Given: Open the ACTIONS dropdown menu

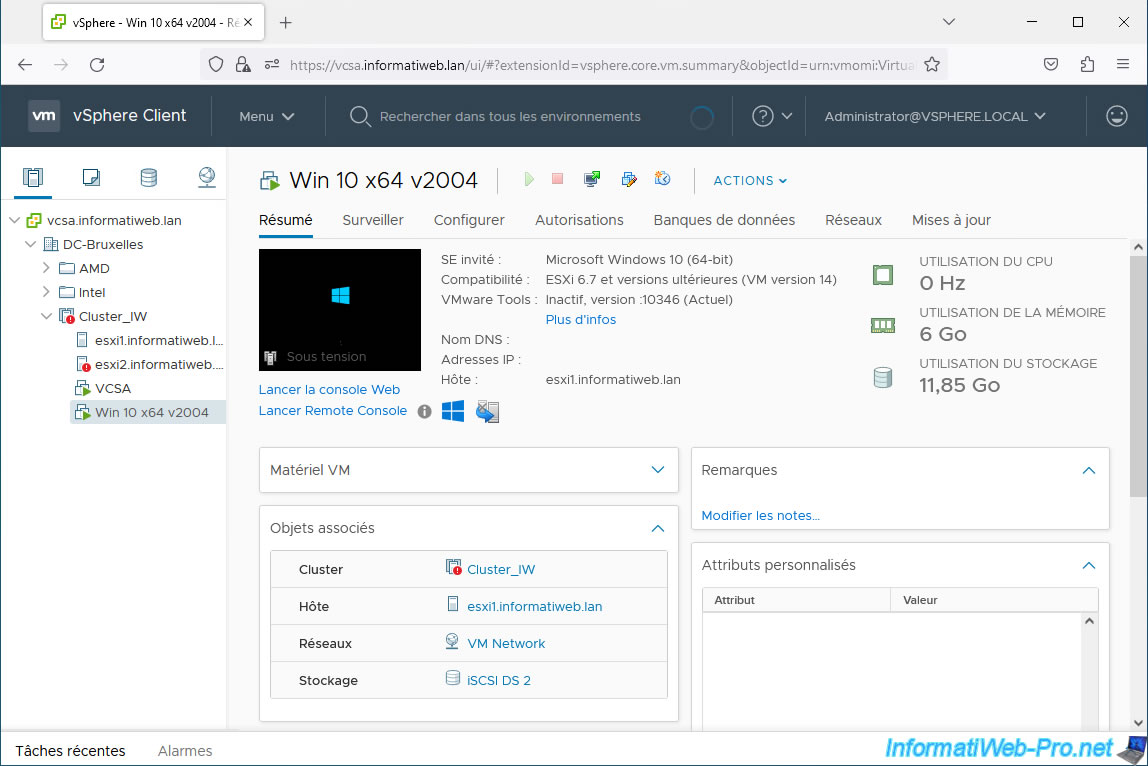Looking at the screenshot, I should (x=750, y=181).
